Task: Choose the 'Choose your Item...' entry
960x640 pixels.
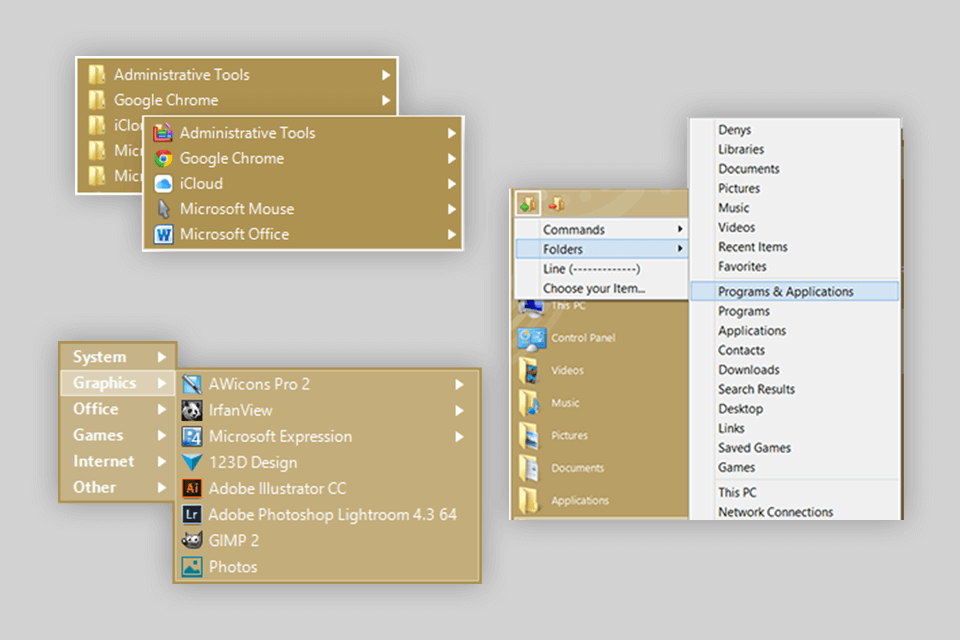Action: pos(602,288)
